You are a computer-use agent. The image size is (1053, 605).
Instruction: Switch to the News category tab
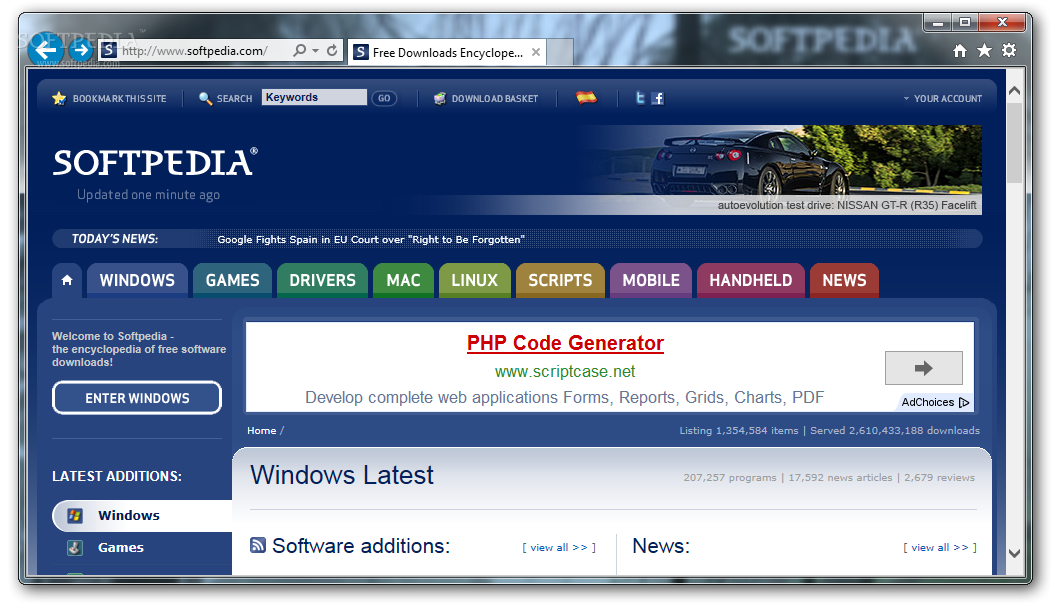click(x=844, y=280)
